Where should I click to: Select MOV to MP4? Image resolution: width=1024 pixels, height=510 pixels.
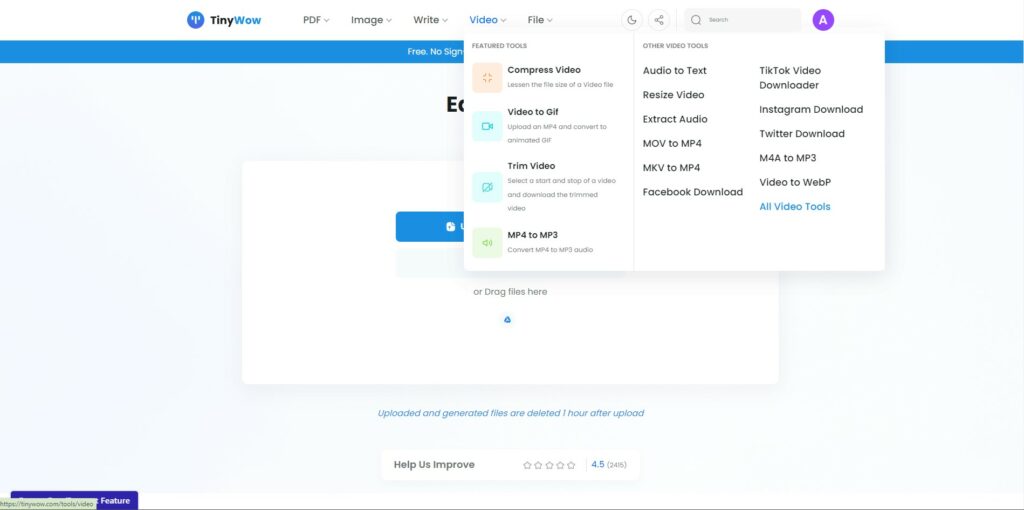(672, 143)
